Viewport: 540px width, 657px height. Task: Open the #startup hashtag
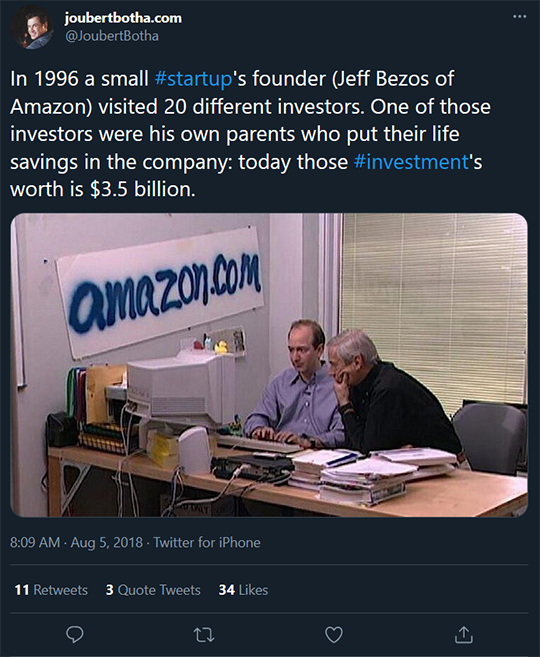point(193,79)
